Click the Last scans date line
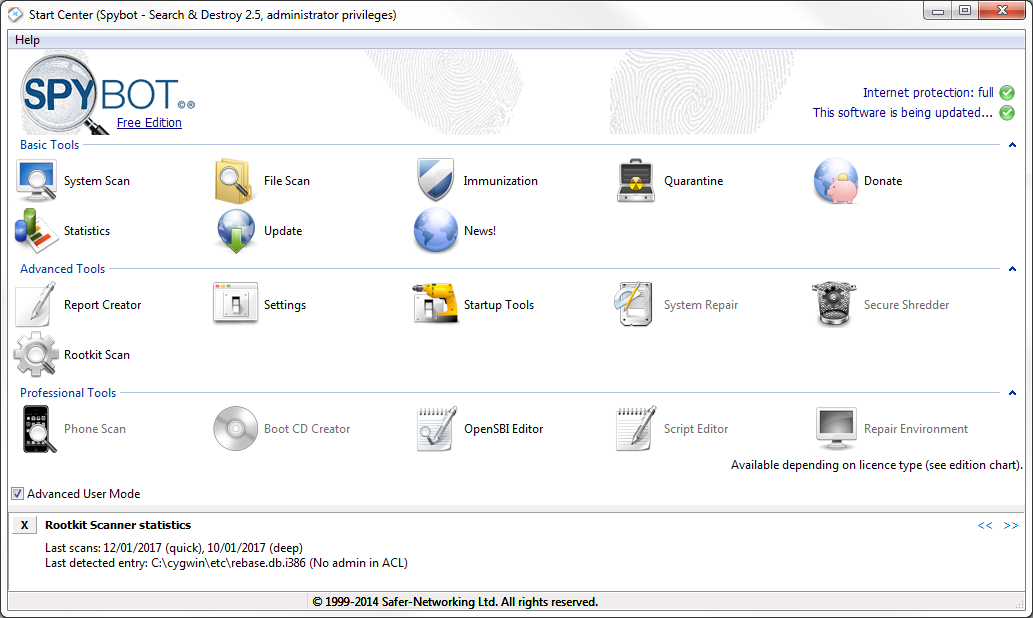 click(x=174, y=548)
